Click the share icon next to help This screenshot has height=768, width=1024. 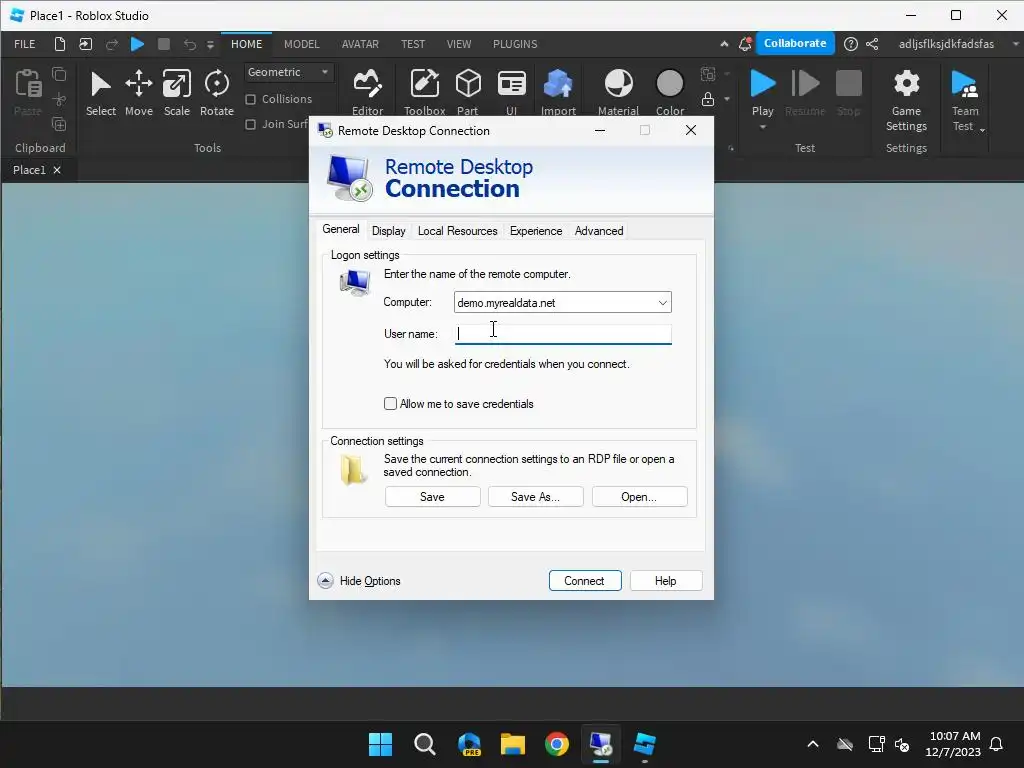pos(872,44)
